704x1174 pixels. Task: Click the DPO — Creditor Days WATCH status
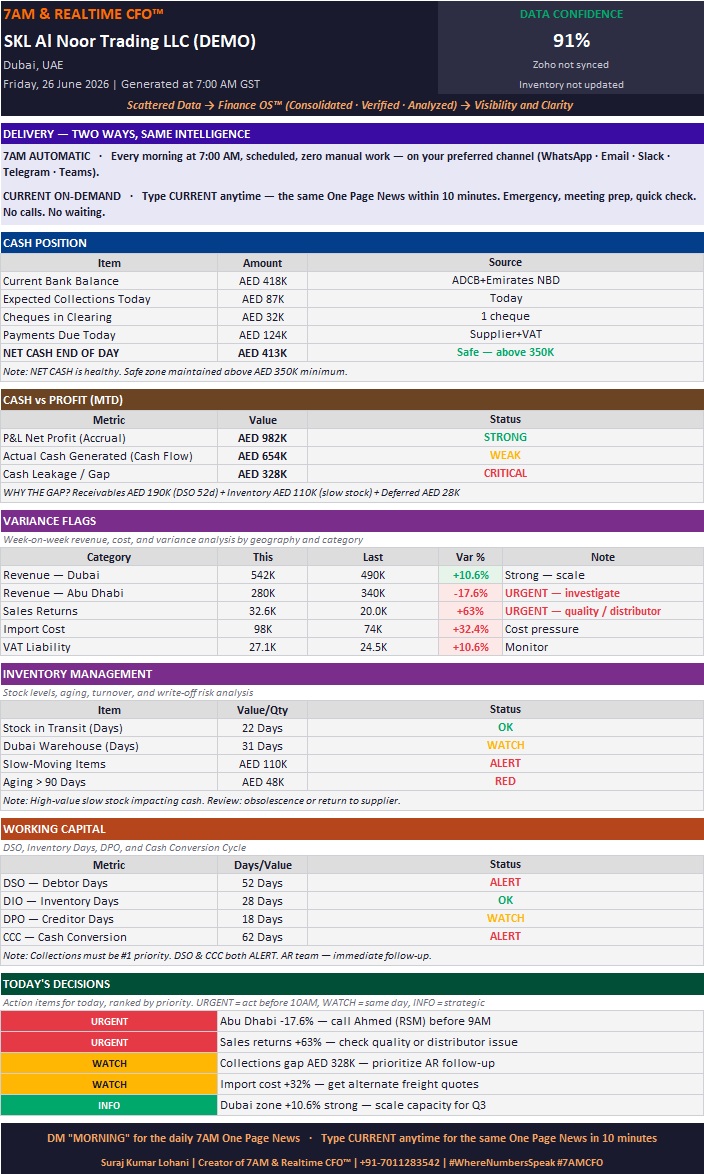point(506,918)
